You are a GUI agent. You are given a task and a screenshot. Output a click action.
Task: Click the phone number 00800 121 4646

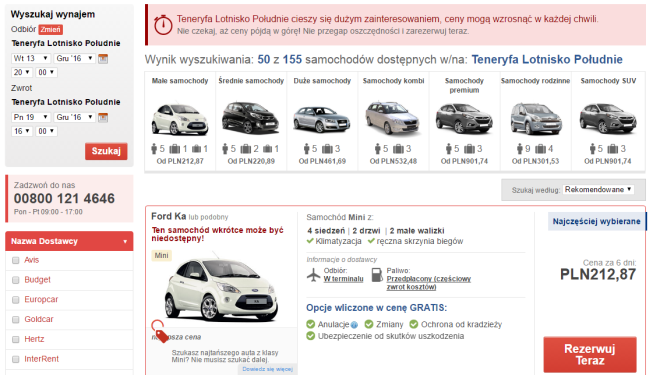(64, 198)
